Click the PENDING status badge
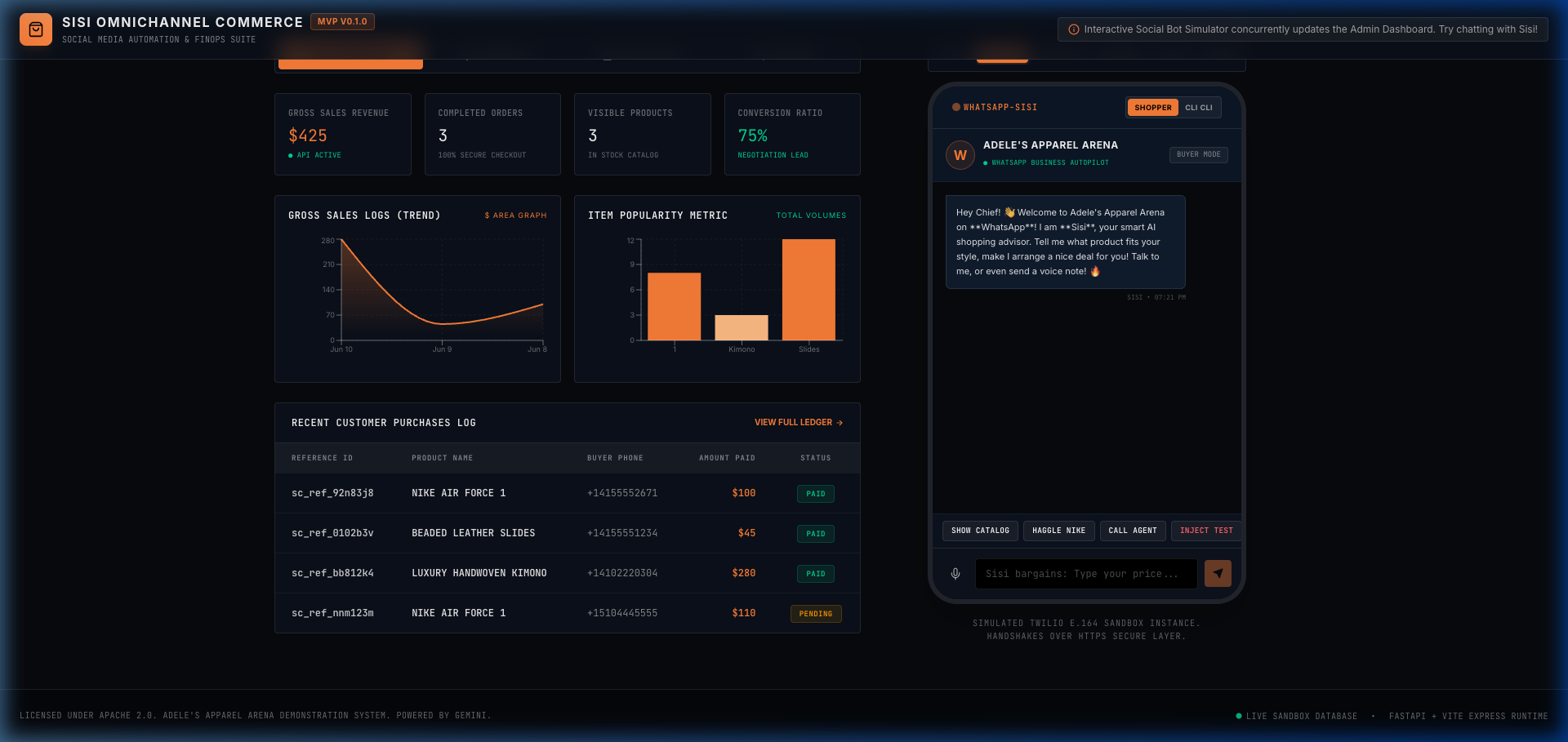 (x=816, y=614)
